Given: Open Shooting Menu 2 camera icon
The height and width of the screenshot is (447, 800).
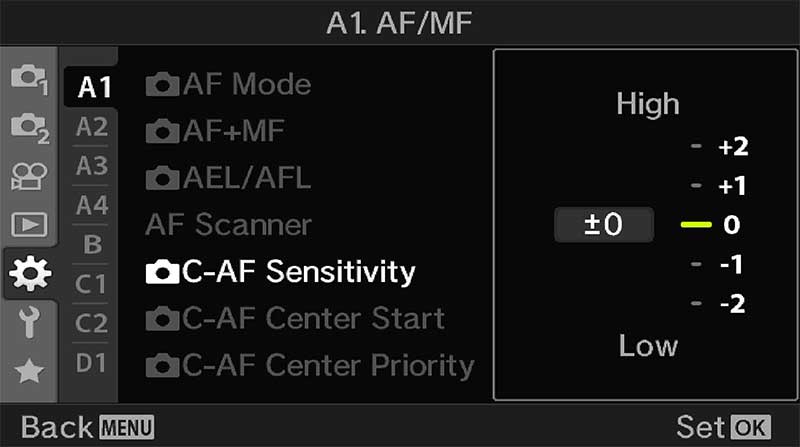Looking at the screenshot, I should click(27, 127).
